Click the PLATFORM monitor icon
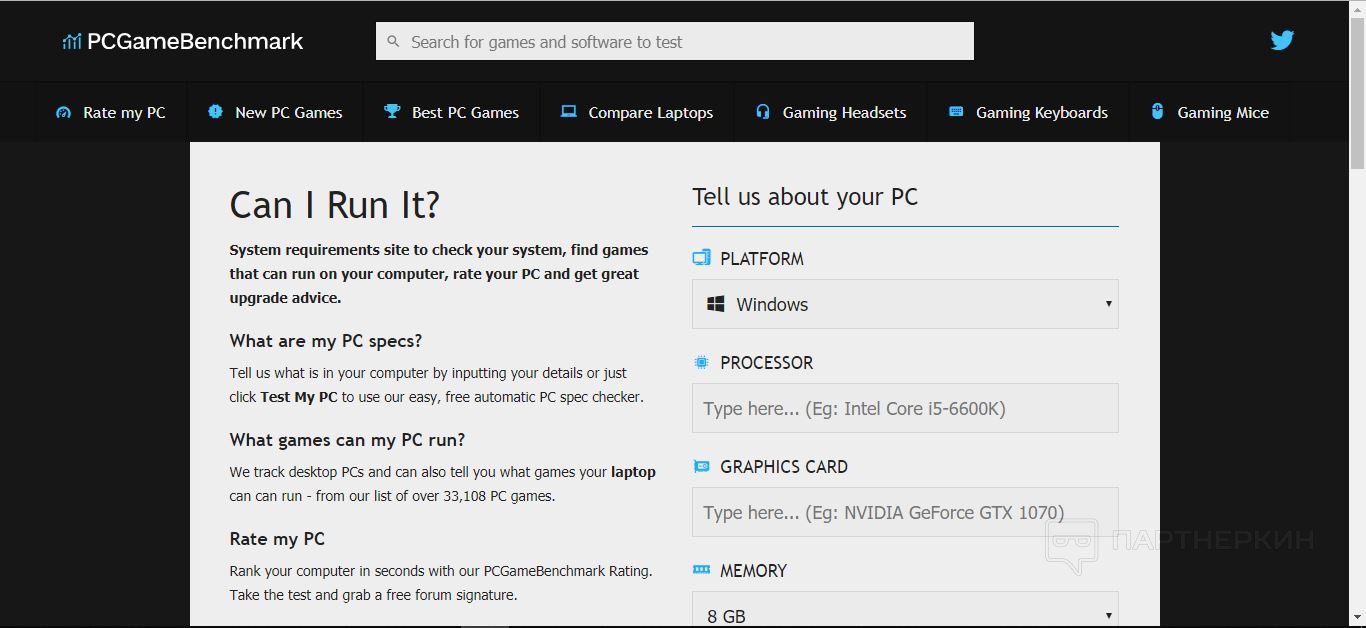 pos(701,258)
